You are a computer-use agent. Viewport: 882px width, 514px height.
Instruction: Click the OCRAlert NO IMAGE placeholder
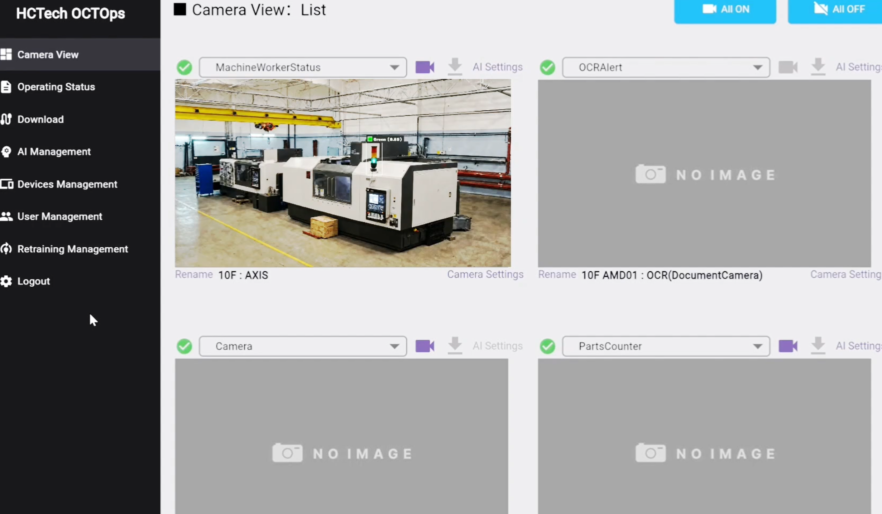(x=704, y=173)
